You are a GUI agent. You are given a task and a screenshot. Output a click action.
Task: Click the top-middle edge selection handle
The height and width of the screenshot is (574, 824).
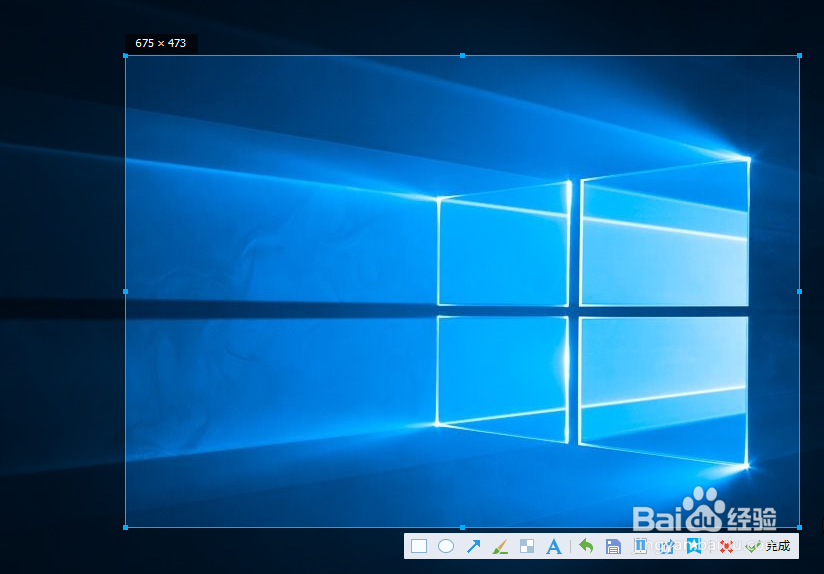click(462, 56)
